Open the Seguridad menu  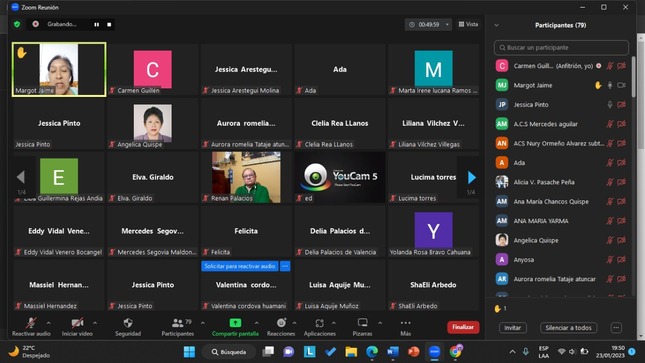pyautogui.click(x=128, y=327)
